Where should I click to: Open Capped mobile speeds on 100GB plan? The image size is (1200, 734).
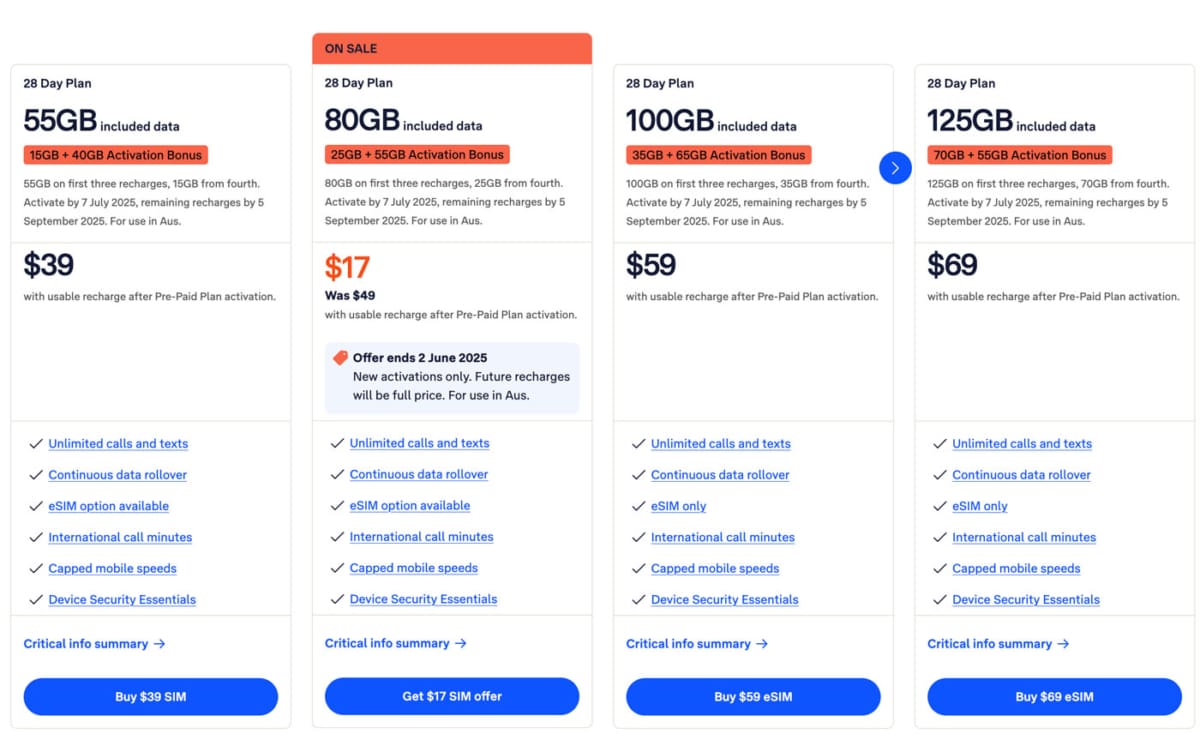[x=715, y=569]
